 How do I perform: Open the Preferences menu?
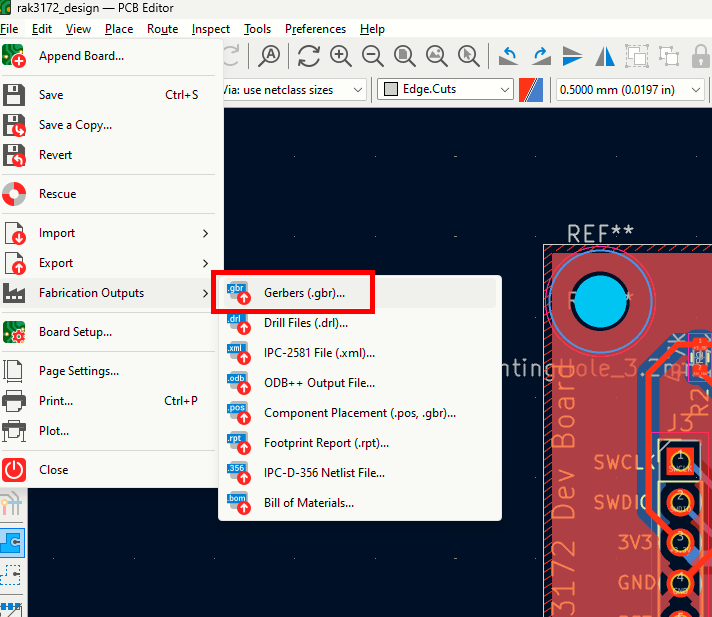pos(316,29)
